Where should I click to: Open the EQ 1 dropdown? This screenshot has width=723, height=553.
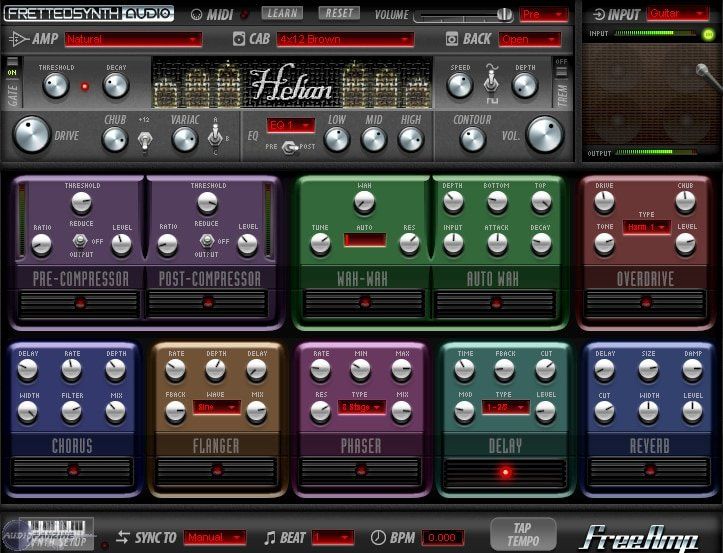coord(290,125)
